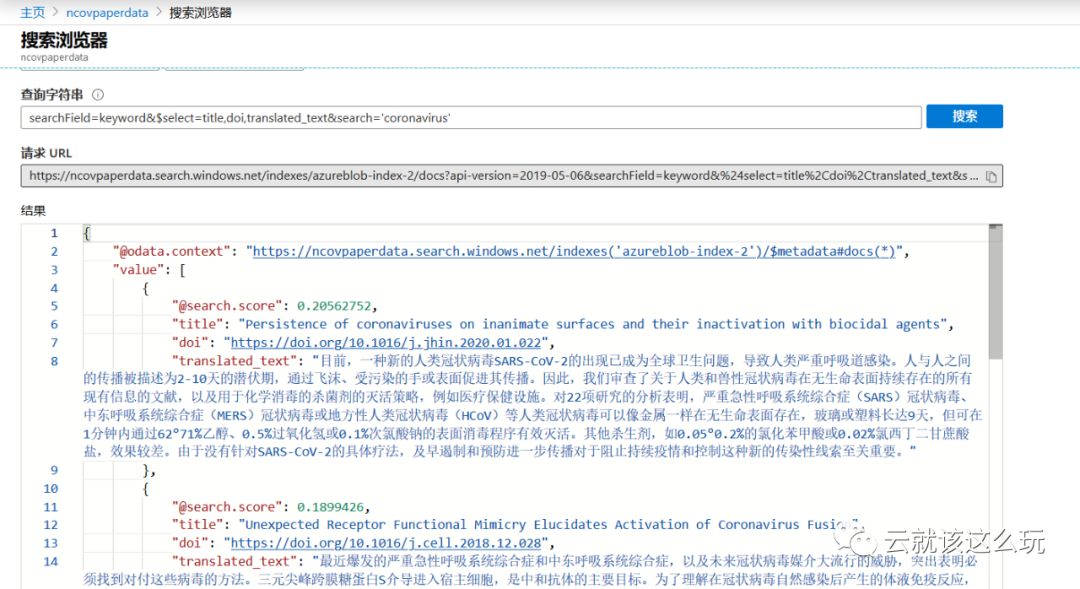Select the request URL field
Image resolution: width=1080 pixels, height=589 pixels.
(x=511, y=176)
